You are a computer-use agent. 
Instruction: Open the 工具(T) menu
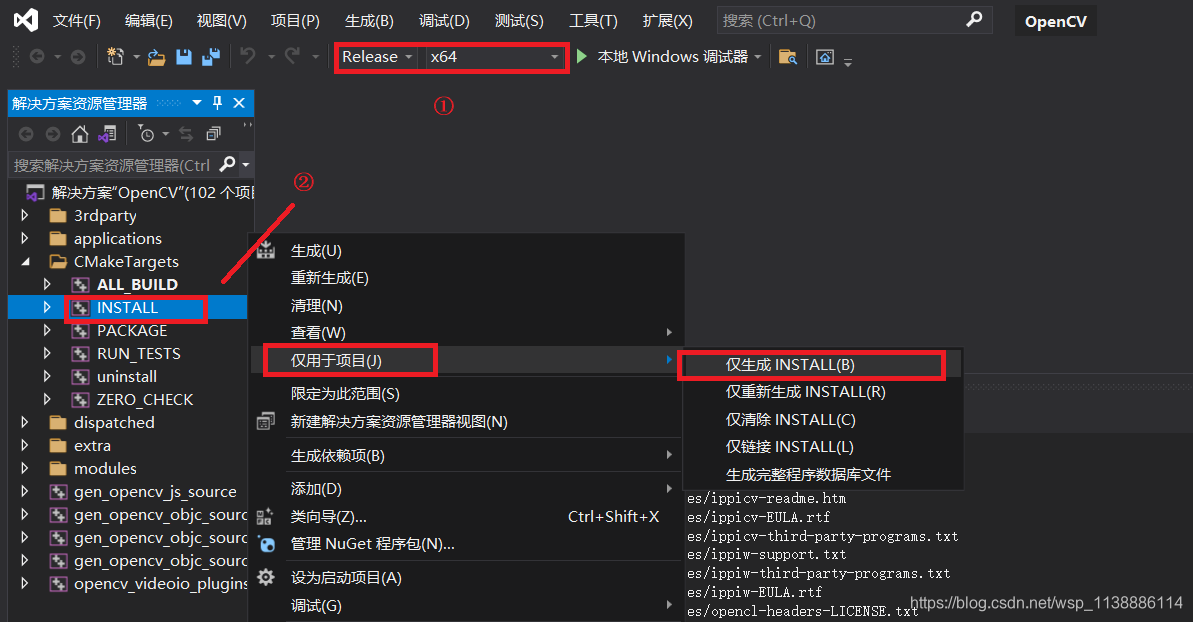click(593, 21)
